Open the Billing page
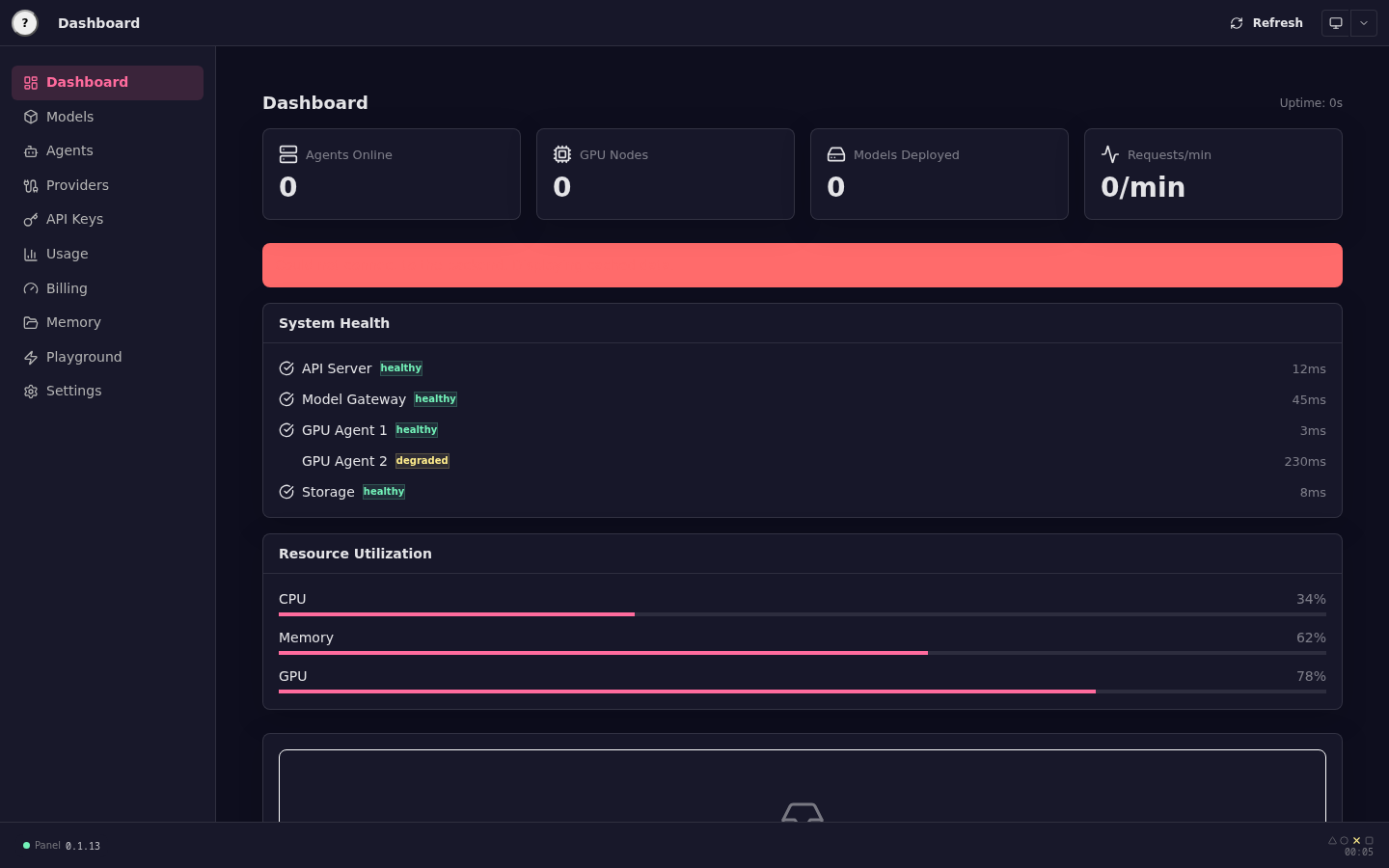Viewport: 1389px width, 868px height. (107, 288)
